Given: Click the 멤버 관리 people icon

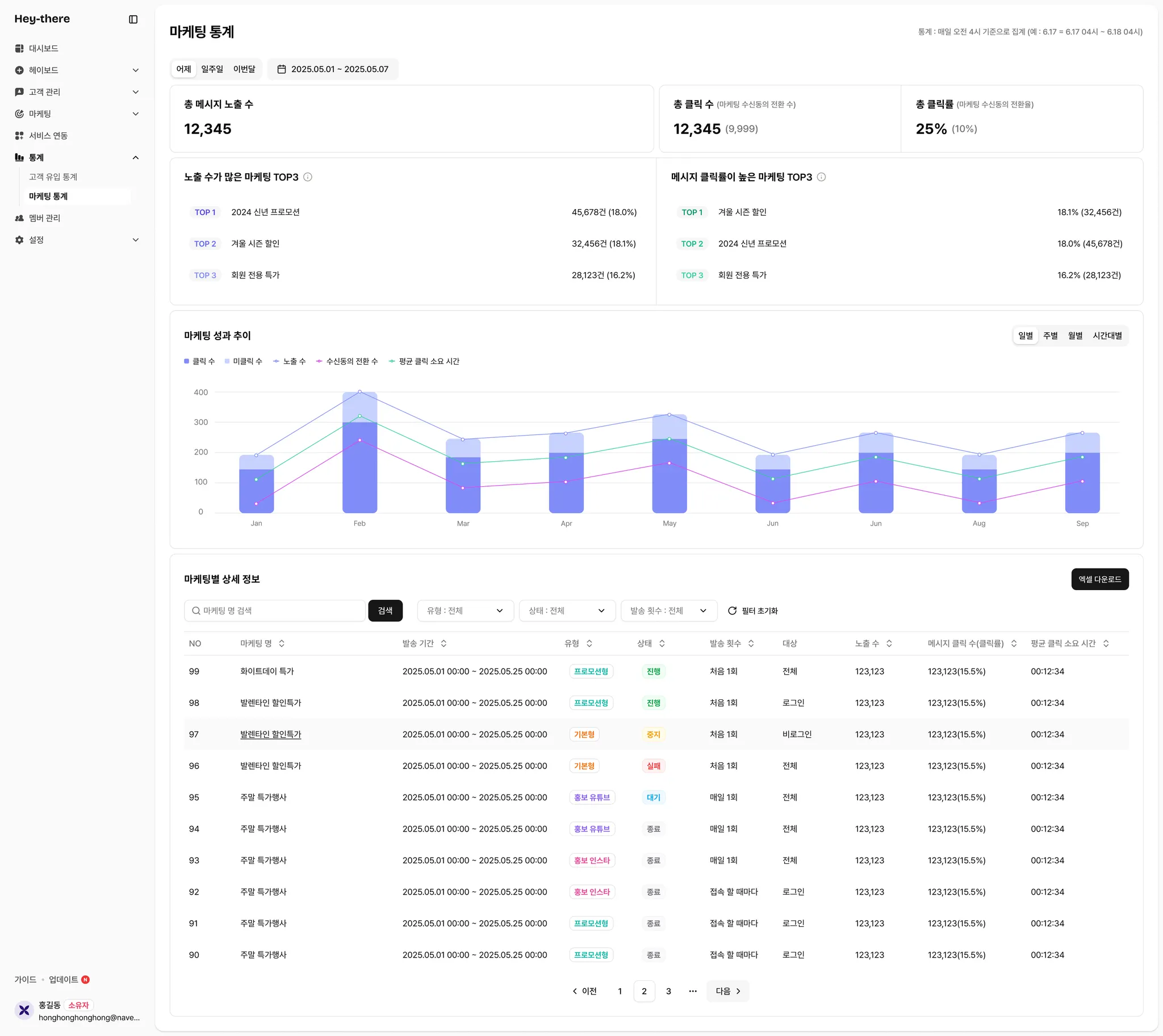Looking at the screenshot, I should [x=19, y=218].
